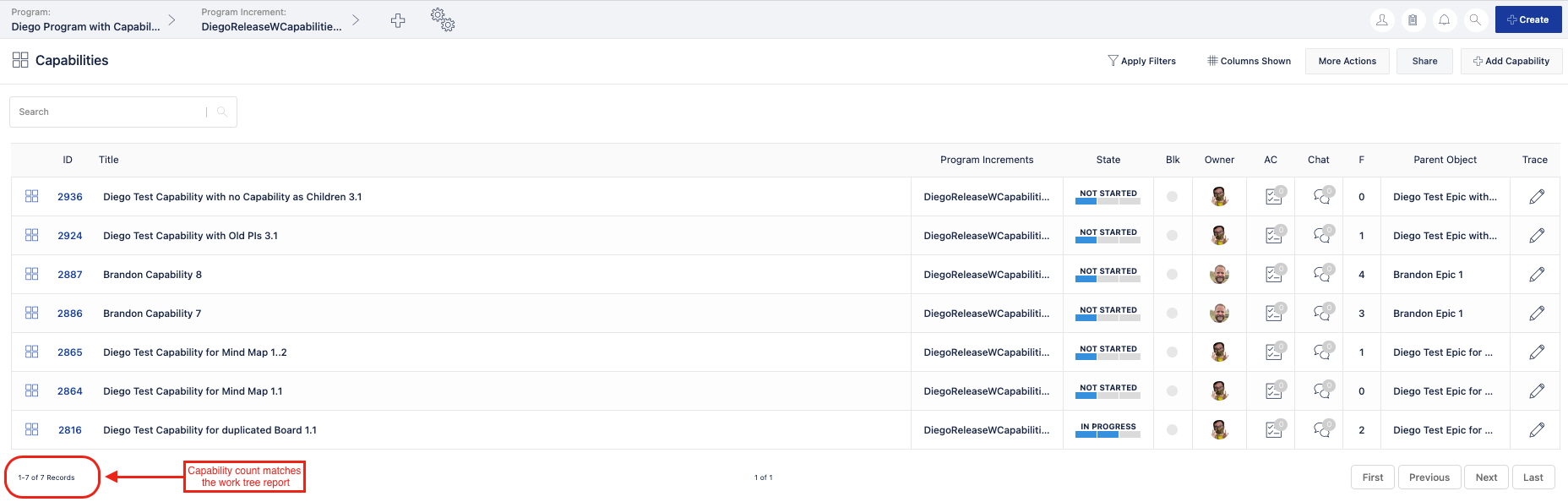The image size is (1568, 502).
Task: Click capability icon for row 2936
Action: 32,196
